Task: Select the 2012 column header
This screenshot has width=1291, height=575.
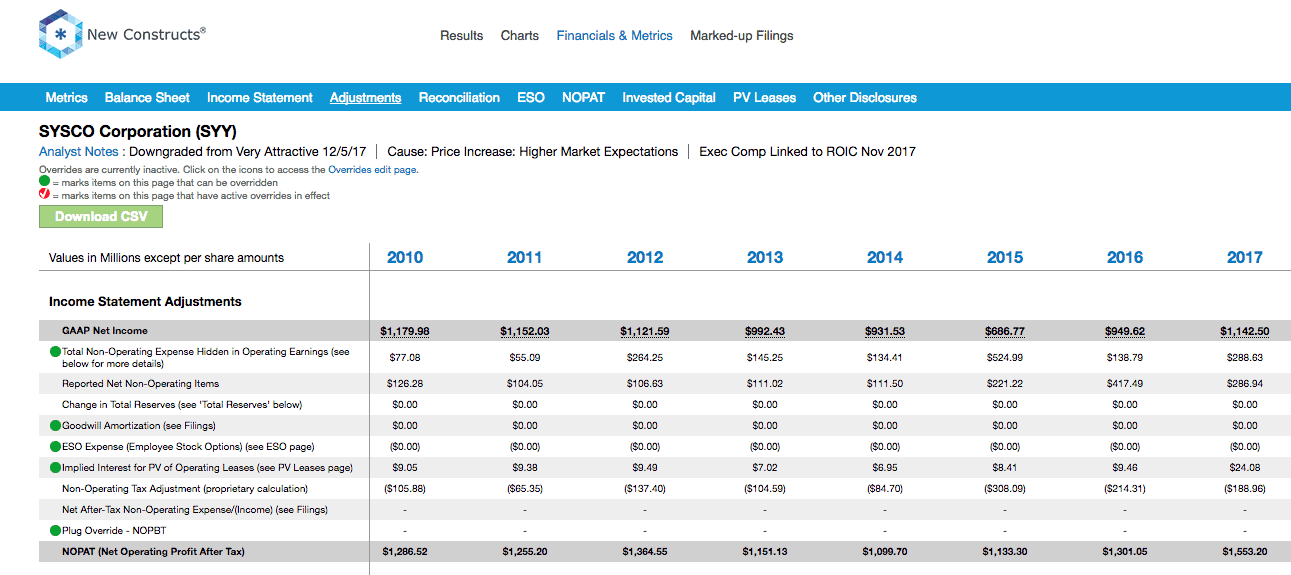Action: pyautogui.click(x=645, y=258)
